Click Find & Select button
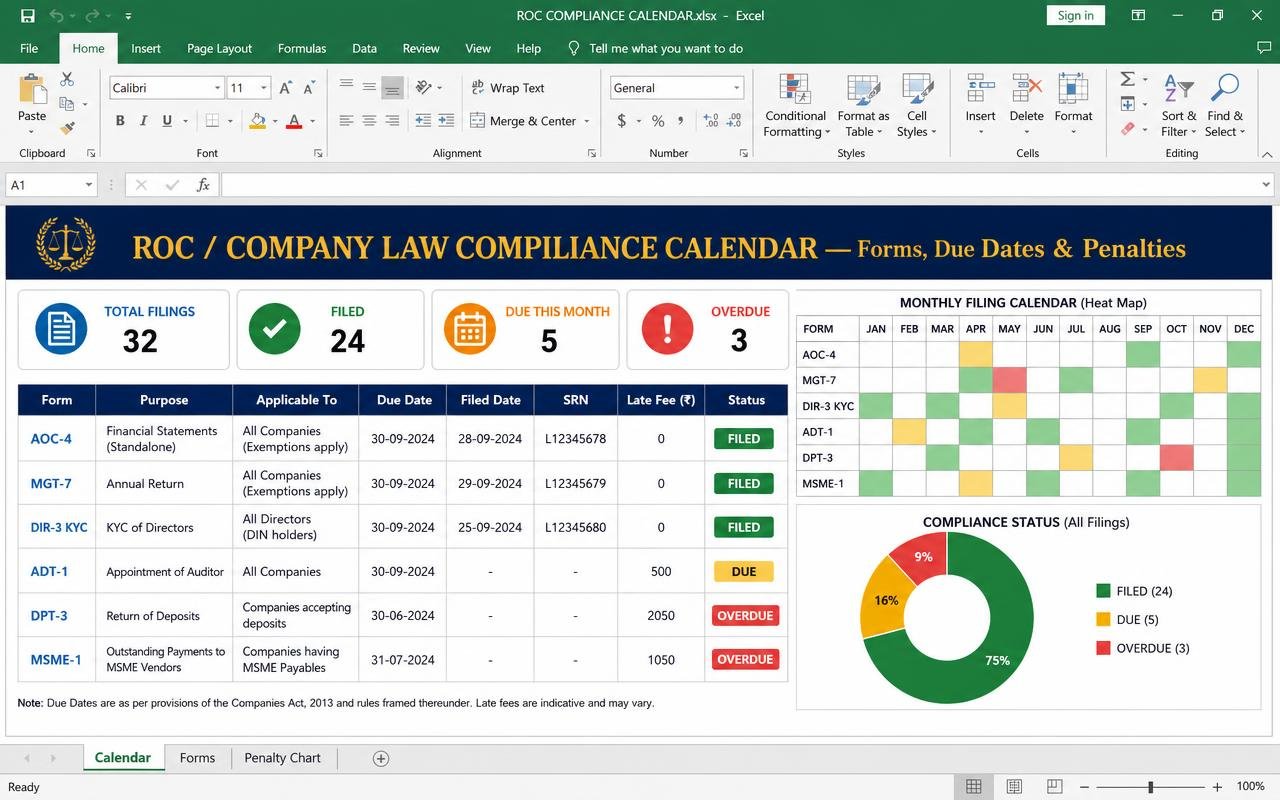Screen dimensions: 1280x800 [1224, 105]
